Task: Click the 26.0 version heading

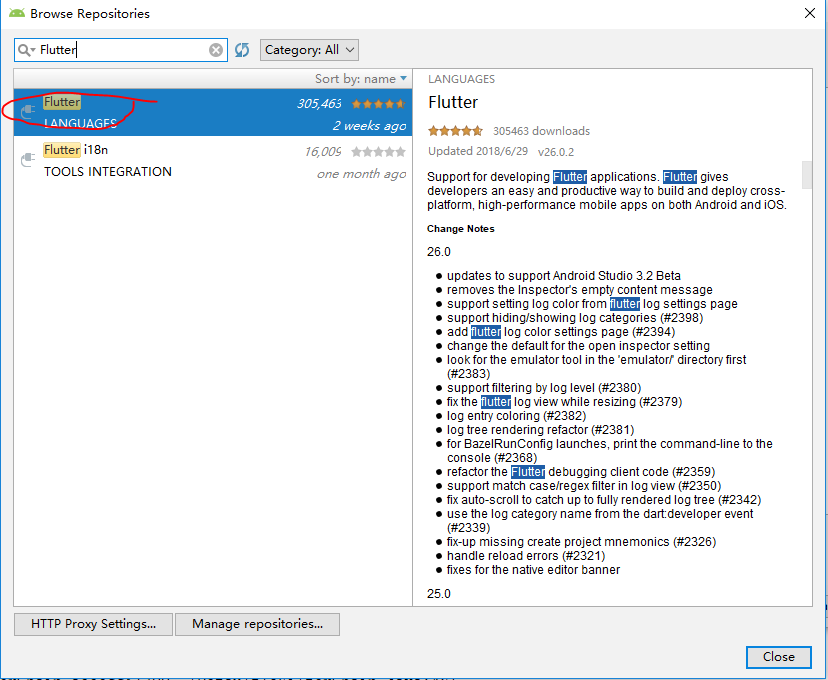Action: click(x=439, y=252)
